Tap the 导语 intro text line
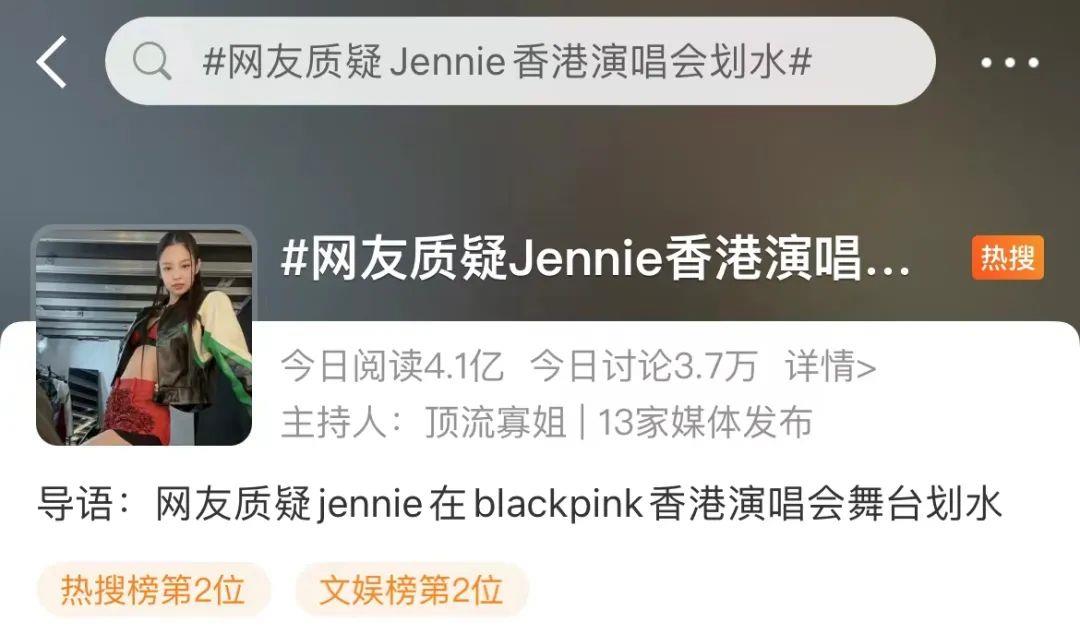The width and height of the screenshot is (1080, 634). click(519, 504)
